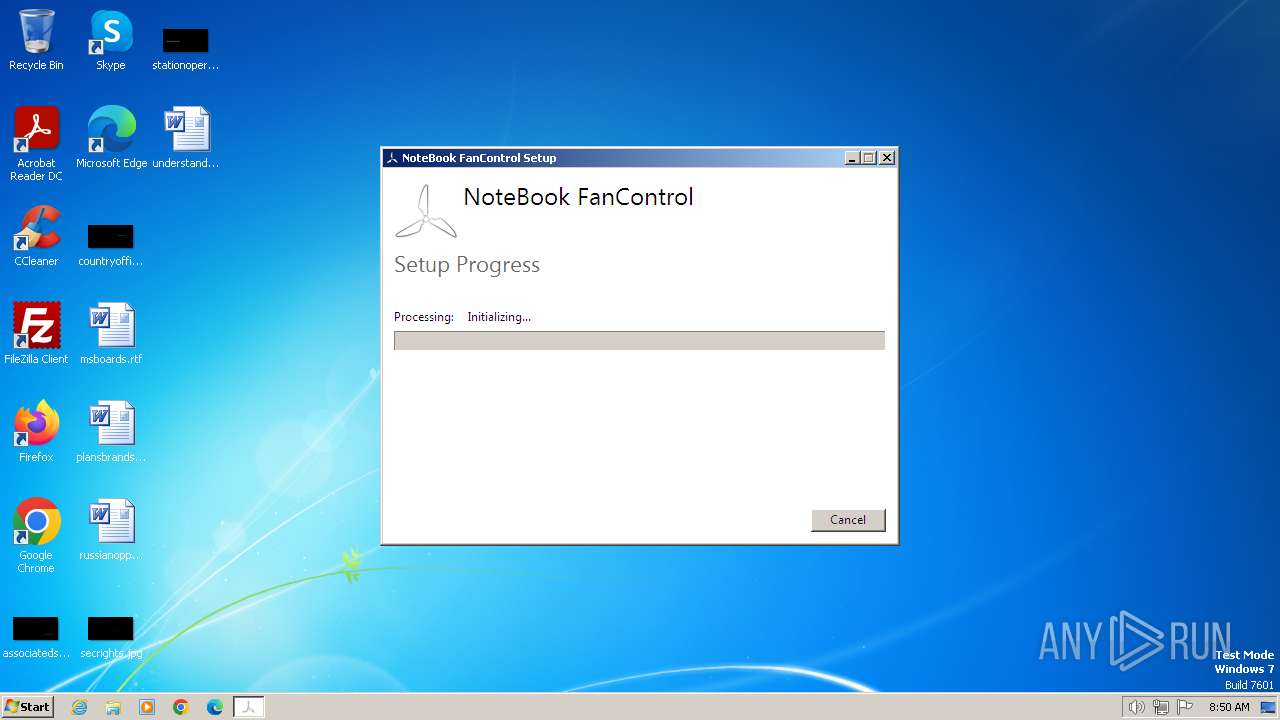Open the Windows Start menu
This screenshot has width=1280, height=720.
[x=28, y=707]
